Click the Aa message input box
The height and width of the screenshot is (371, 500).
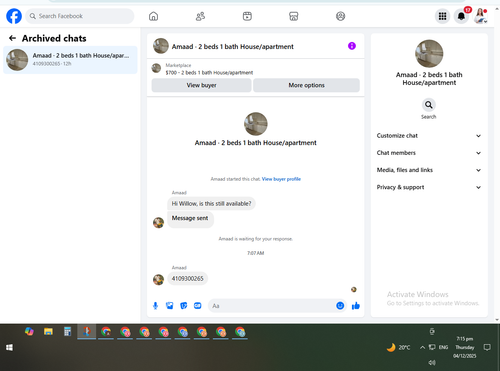272,306
